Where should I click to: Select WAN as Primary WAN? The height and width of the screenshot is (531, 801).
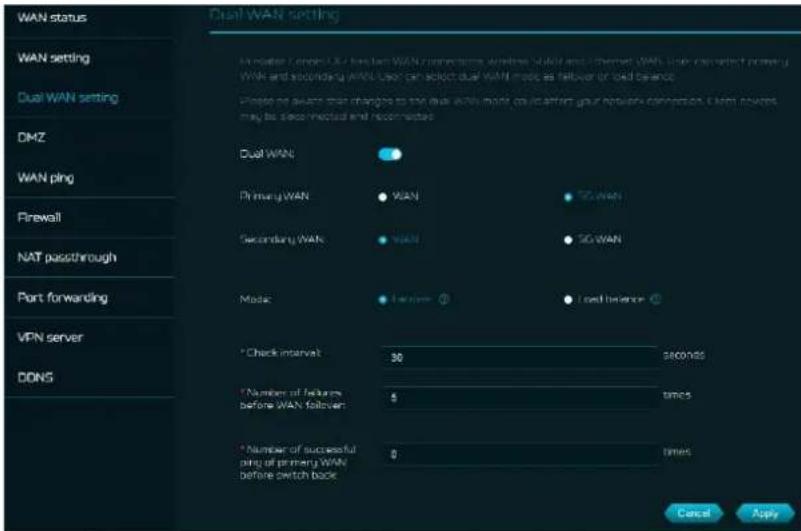tap(383, 197)
